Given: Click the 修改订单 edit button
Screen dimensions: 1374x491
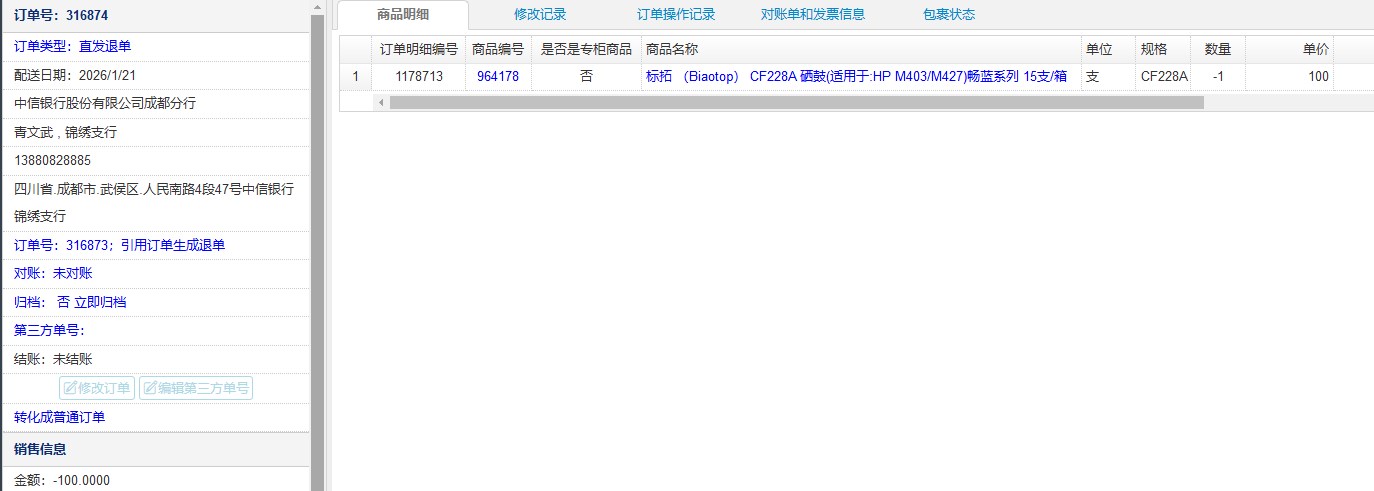Looking at the screenshot, I should click(x=97, y=388).
